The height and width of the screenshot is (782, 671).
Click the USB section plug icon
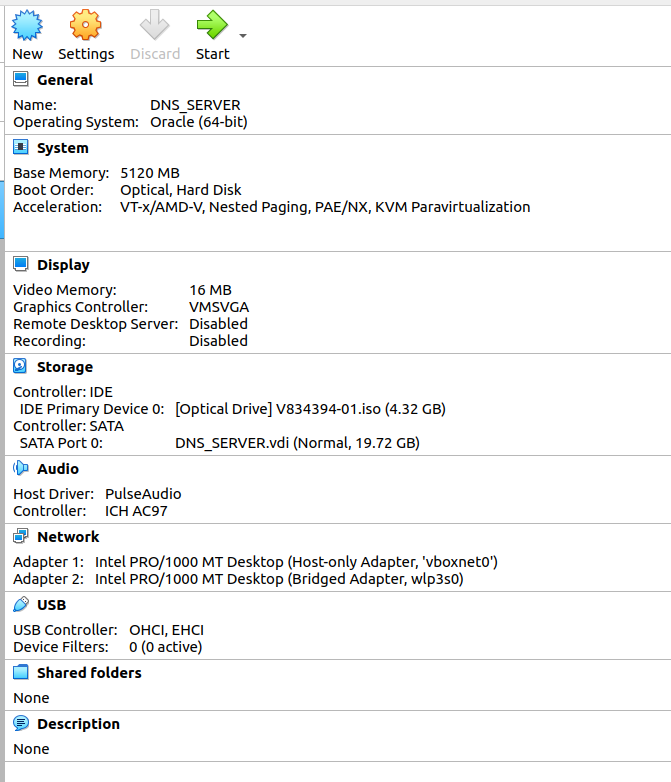pyautogui.click(x=20, y=604)
